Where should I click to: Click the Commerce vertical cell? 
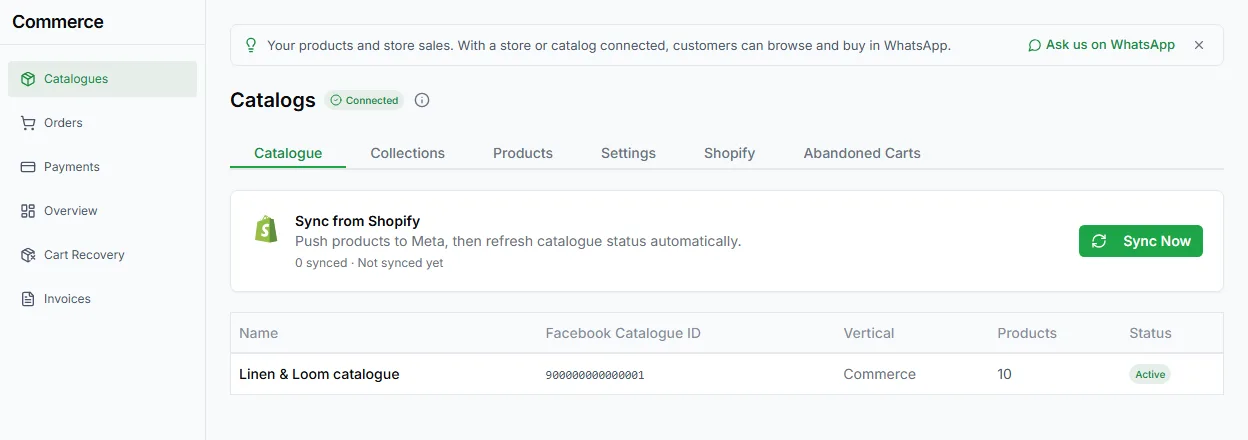[880, 374]
